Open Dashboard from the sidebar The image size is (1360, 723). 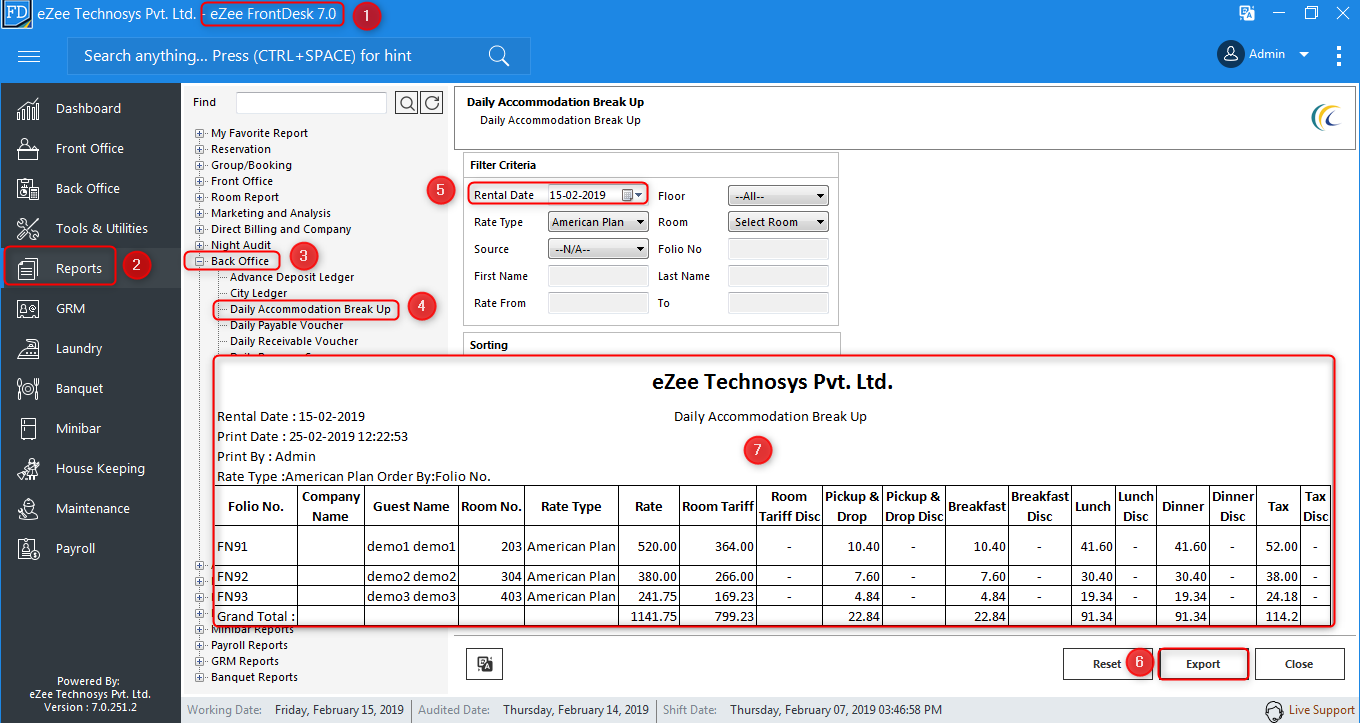(90, 108)
